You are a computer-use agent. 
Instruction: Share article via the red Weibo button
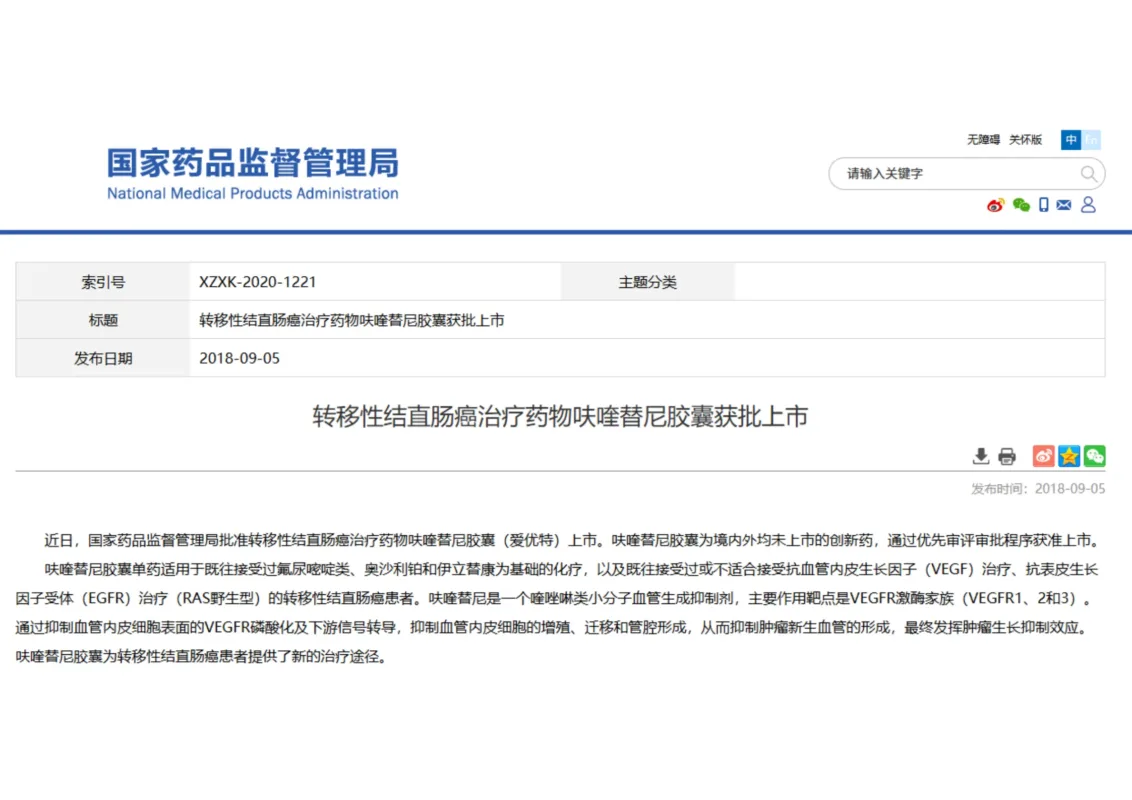click(1043, 456)
